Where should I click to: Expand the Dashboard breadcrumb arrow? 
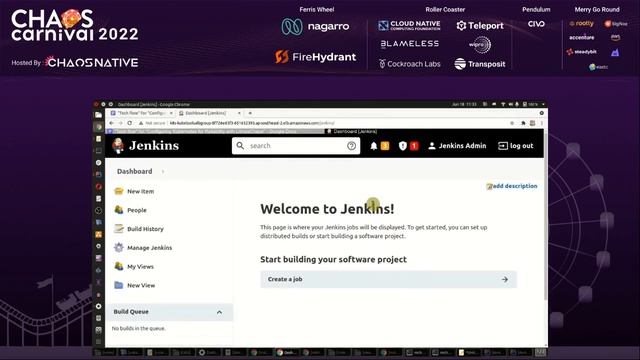click(163, 171)
